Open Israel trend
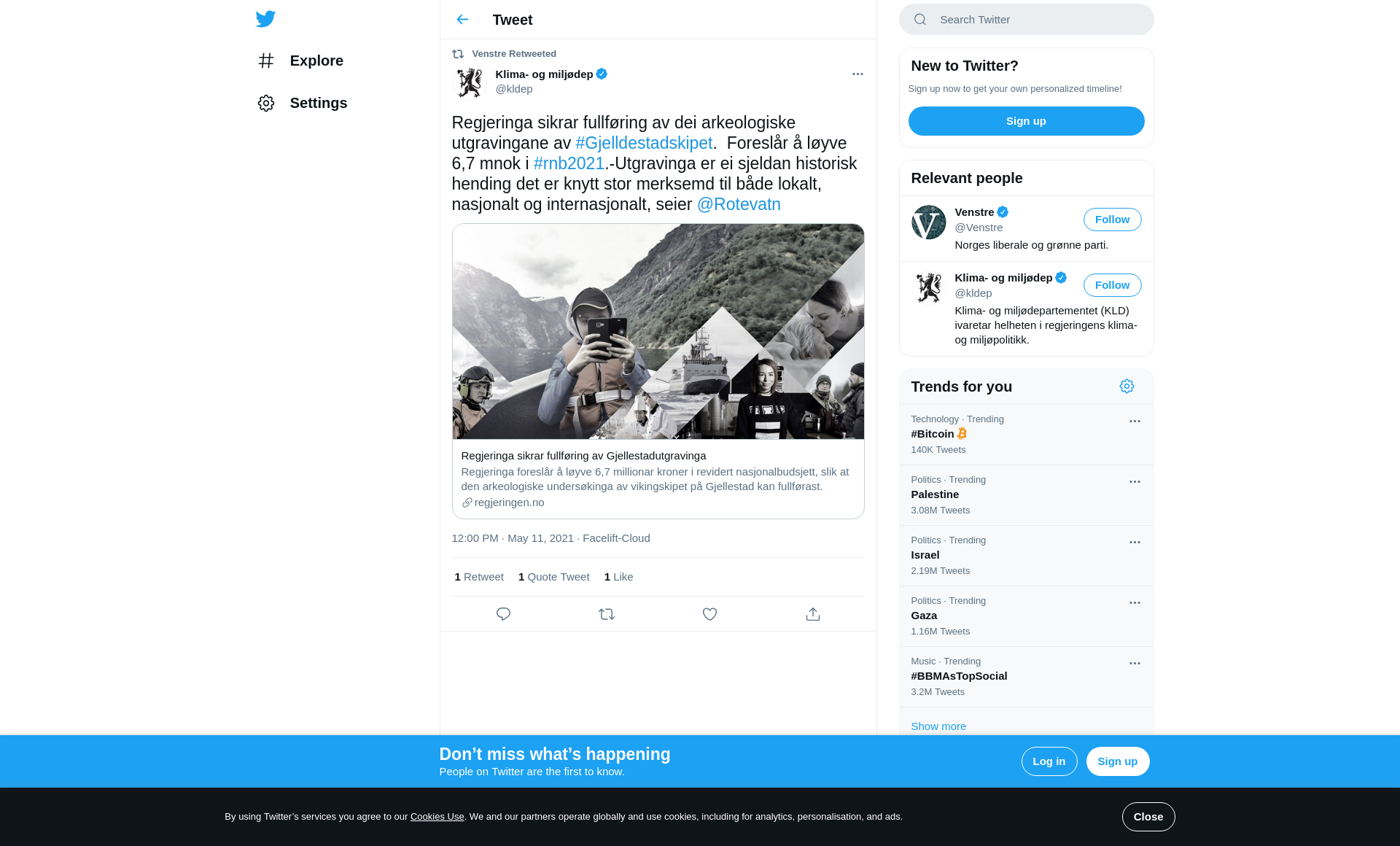The height and width of the screenshot is (846, 1400). pos(1026,556)
